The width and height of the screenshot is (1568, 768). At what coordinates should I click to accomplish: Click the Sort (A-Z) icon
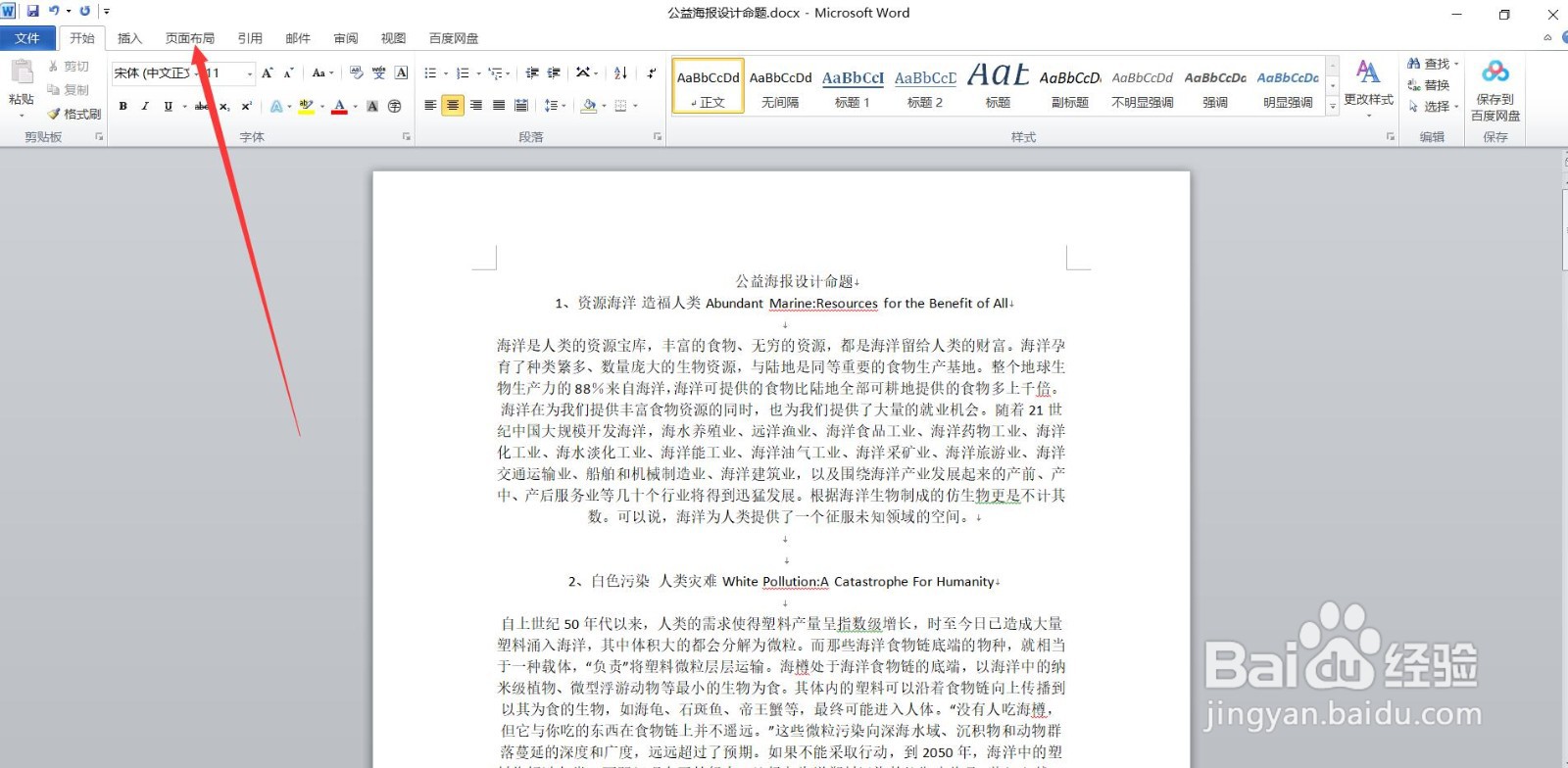(620, 73)
